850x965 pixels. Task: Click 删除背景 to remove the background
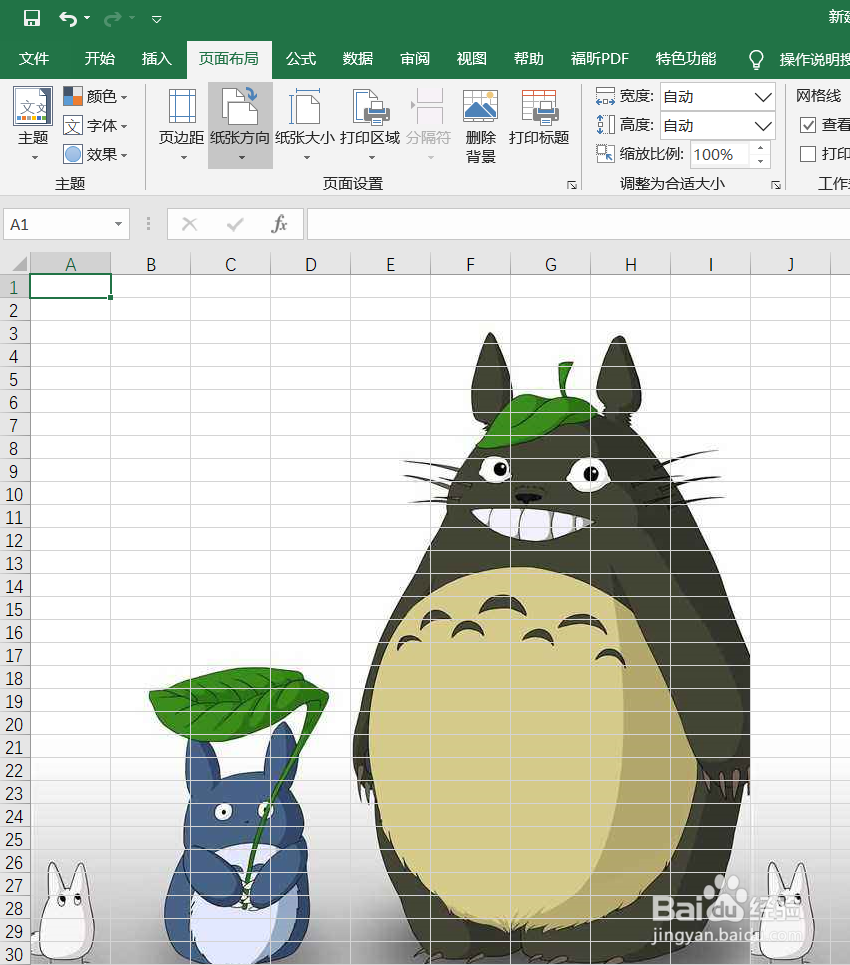pos(481,126)
